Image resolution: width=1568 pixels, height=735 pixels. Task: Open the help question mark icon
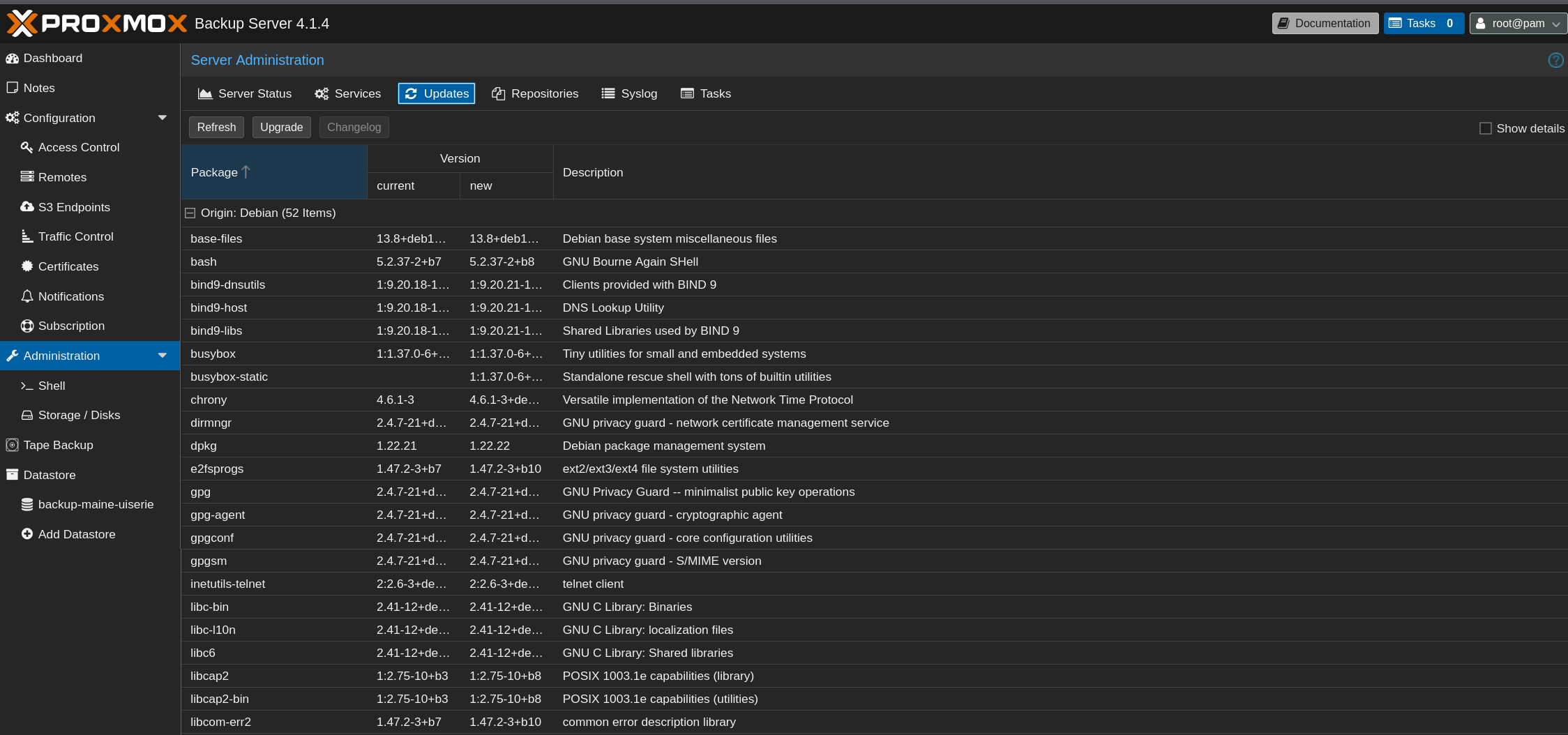point(1555,60)
